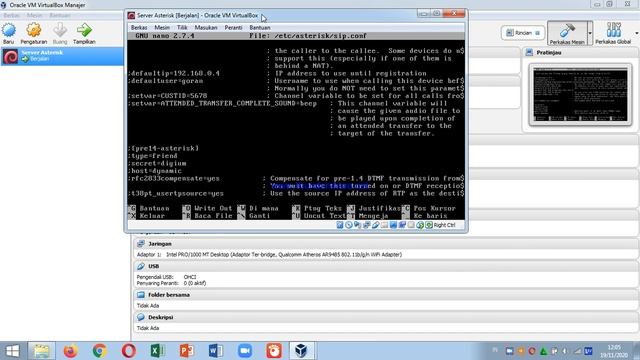Switch to VirtualBox taskbar icon

(302, 351)
